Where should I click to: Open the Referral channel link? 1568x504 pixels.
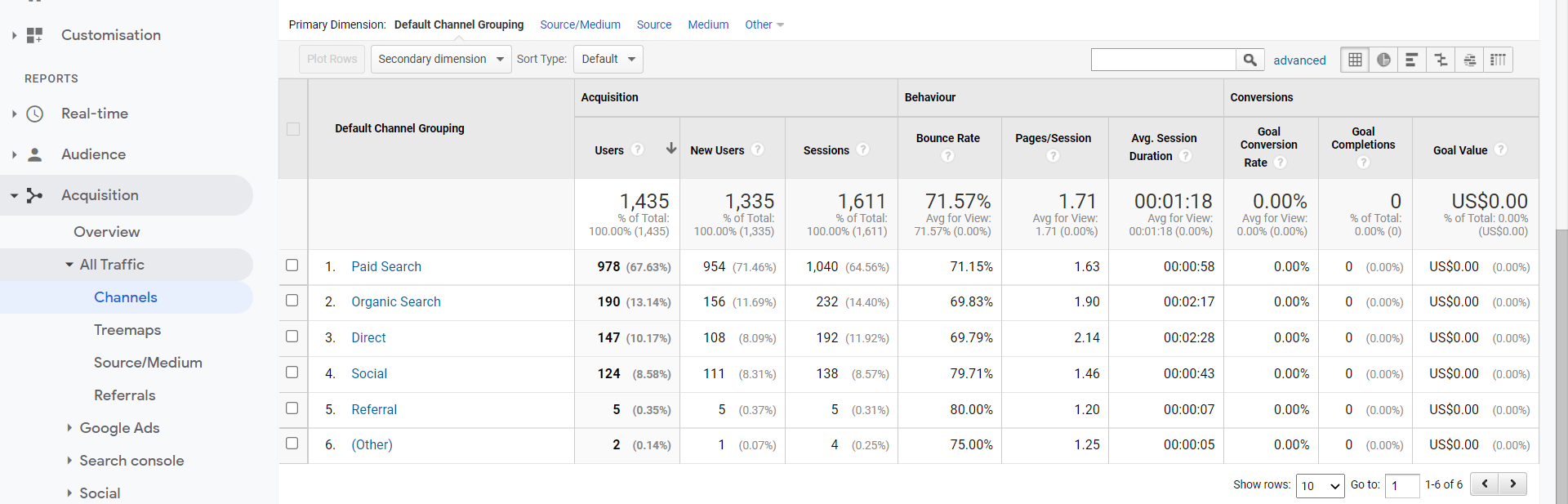point(374,409)
